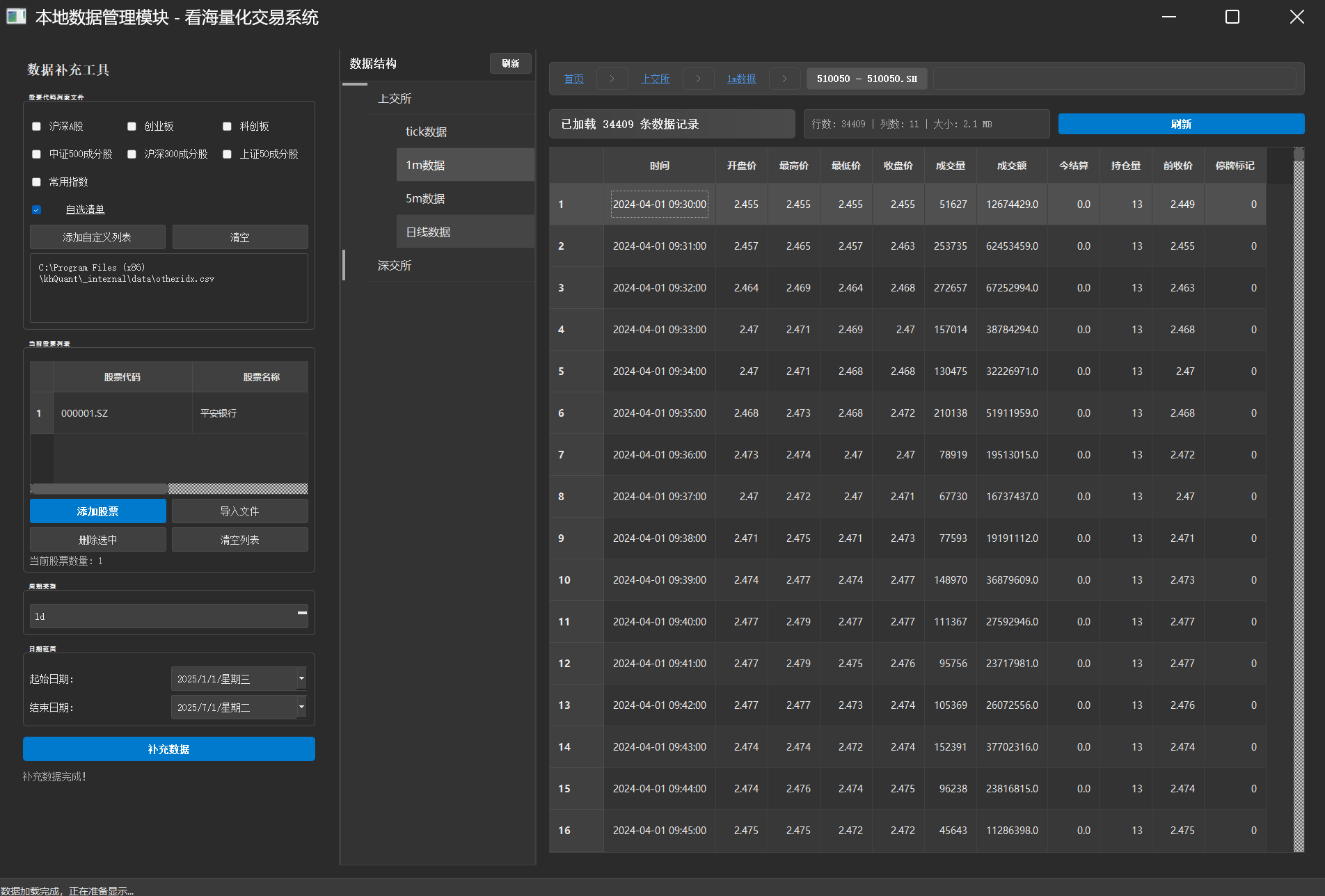
Task: Open the 1d period type dropdown
Action: (169, 616)
